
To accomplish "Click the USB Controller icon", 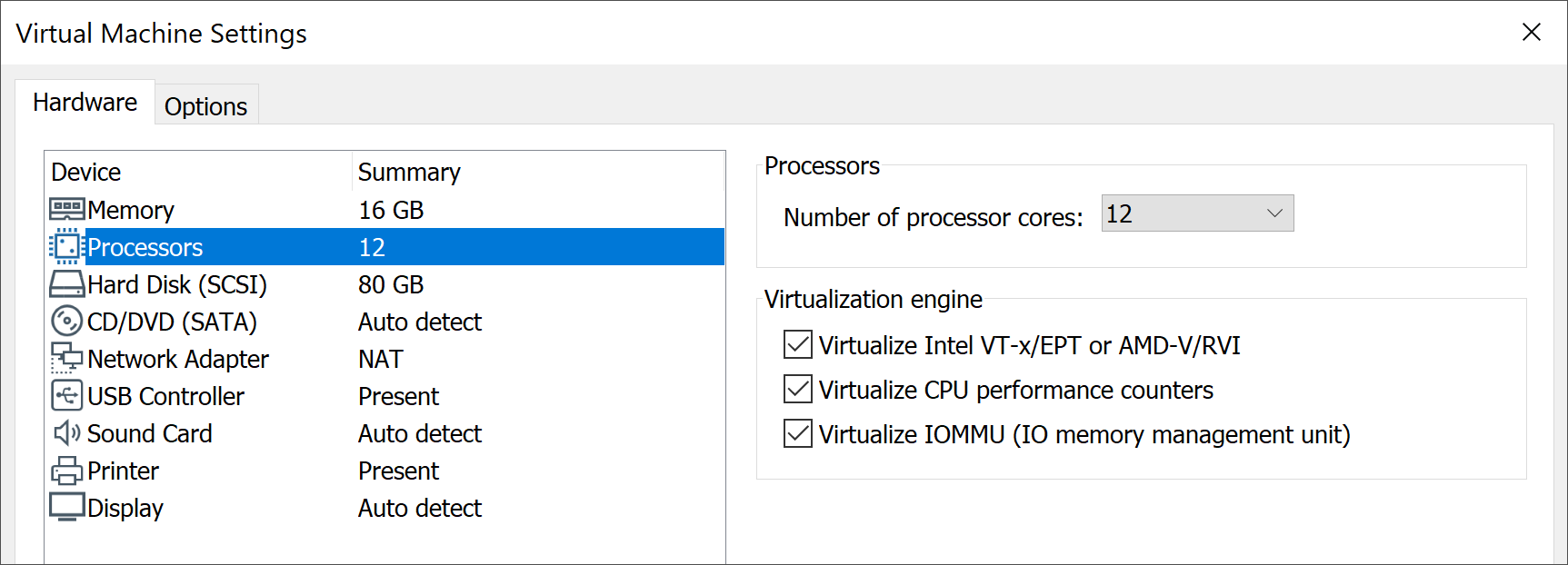I will (x=67, y=396).
